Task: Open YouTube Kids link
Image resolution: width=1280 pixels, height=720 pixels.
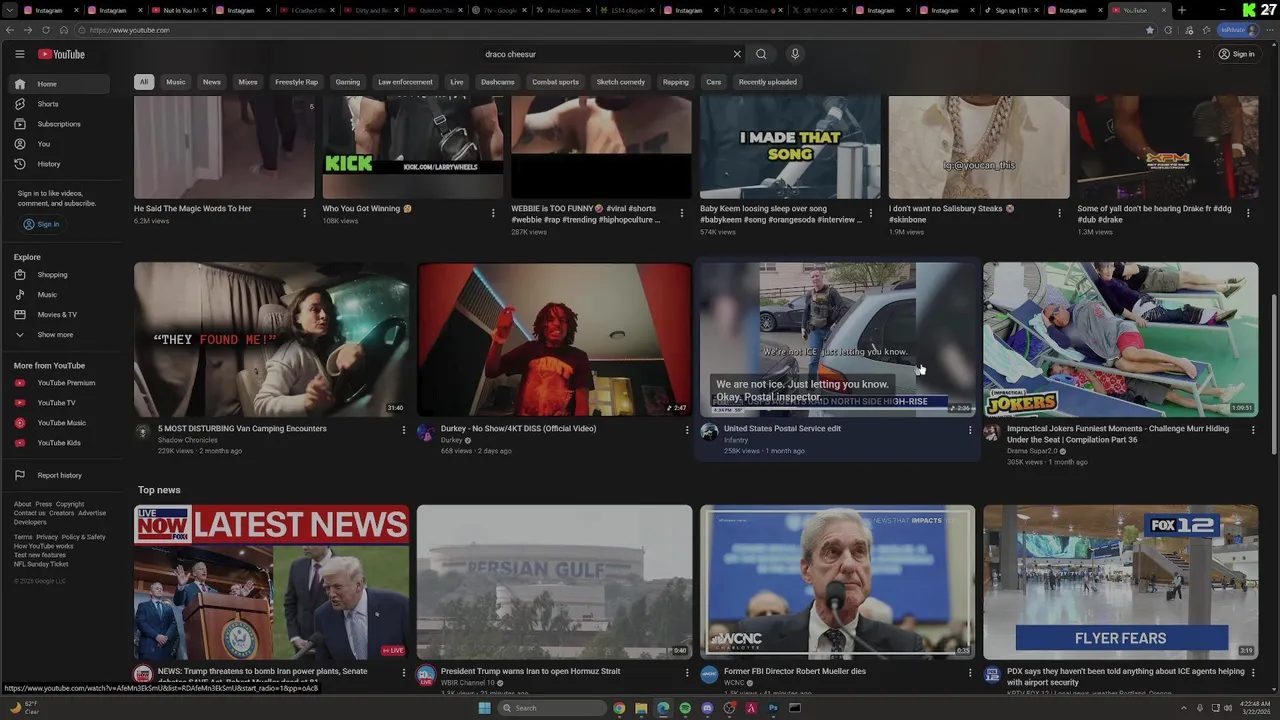Action: click(x=60, y=443)
